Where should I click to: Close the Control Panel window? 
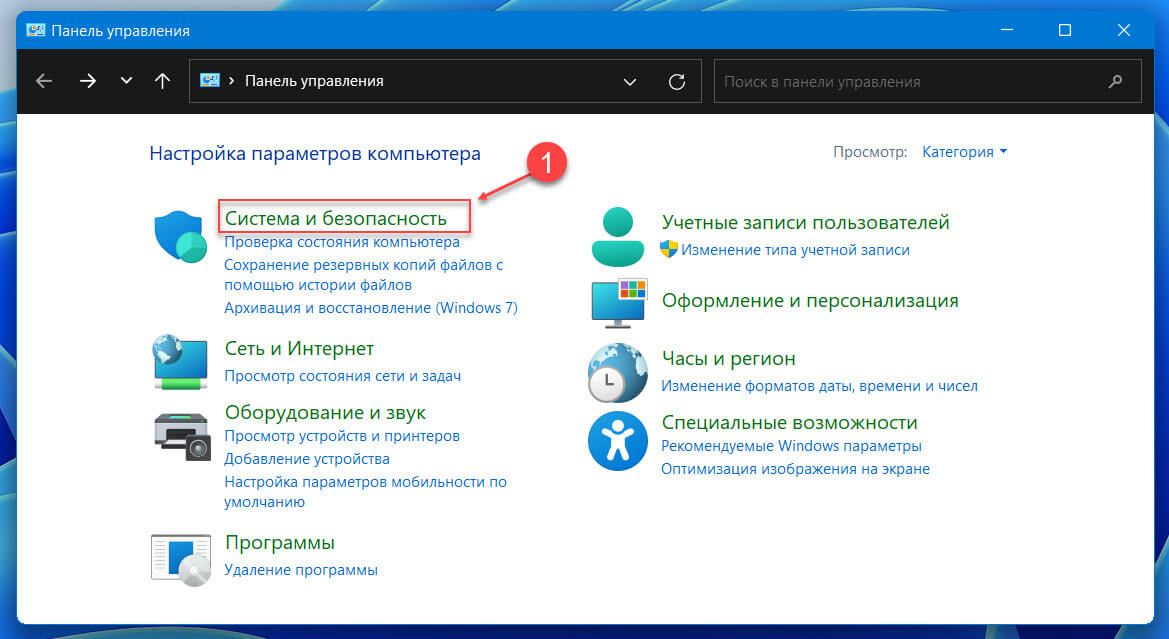click(1124, 30)
